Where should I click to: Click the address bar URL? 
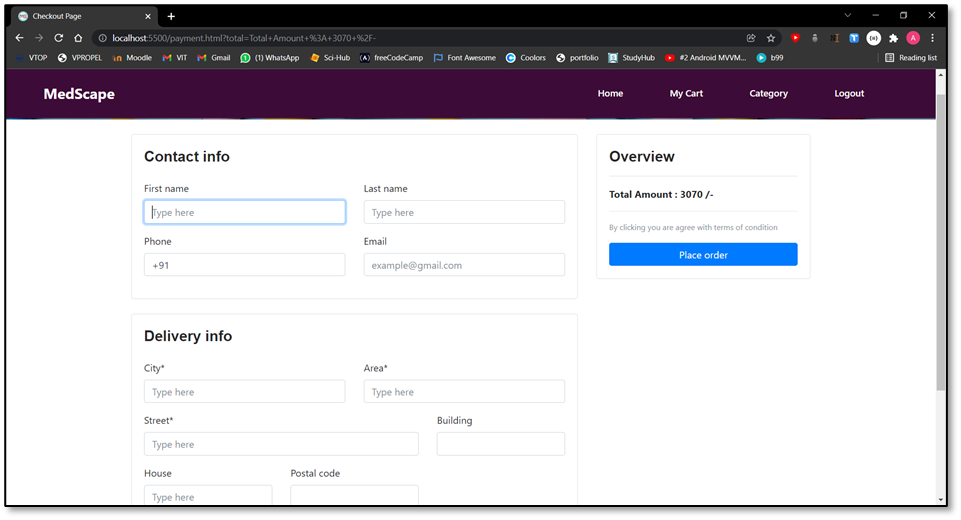(x=244, y=38)
